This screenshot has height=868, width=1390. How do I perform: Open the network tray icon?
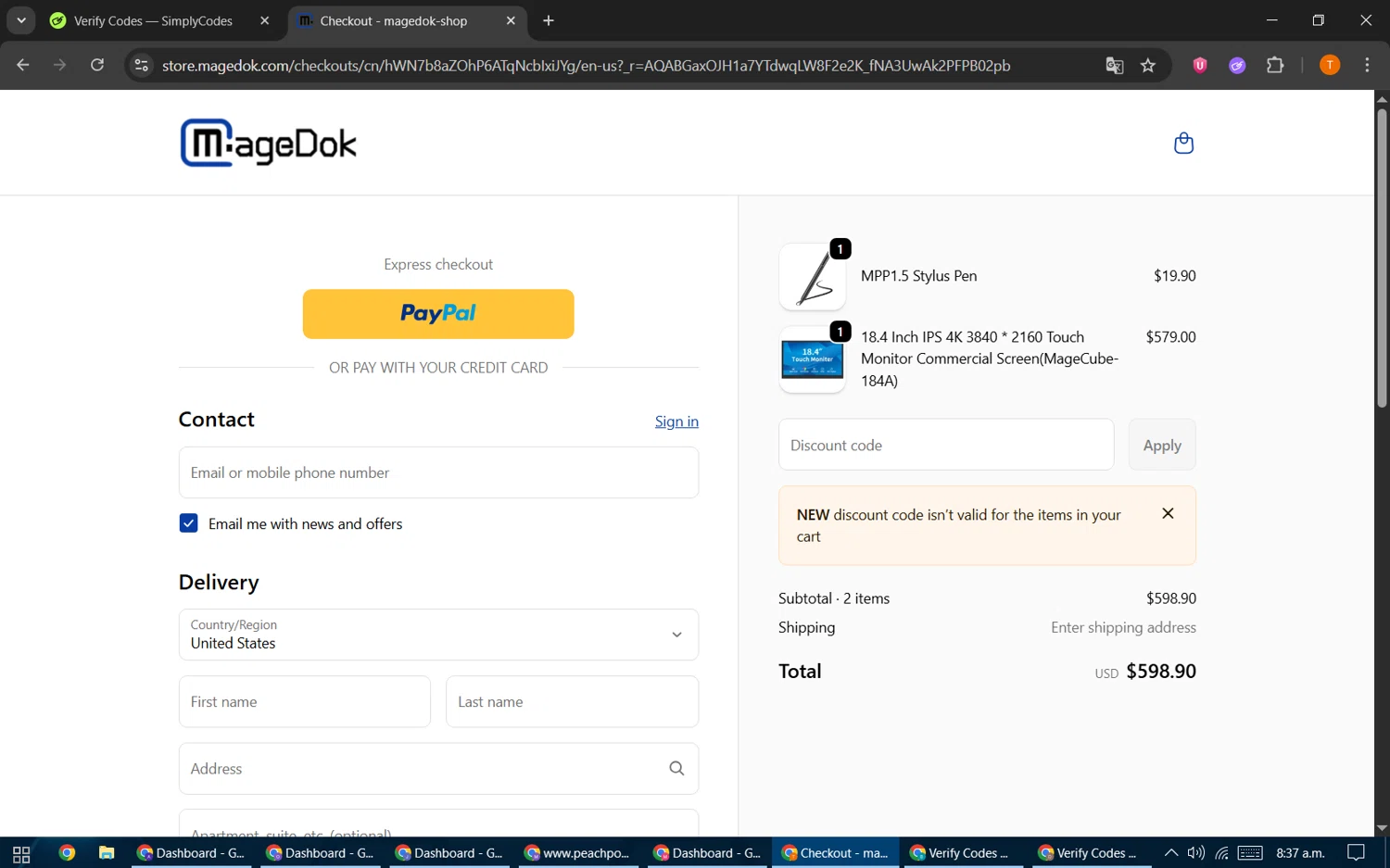click(1222, 853)
